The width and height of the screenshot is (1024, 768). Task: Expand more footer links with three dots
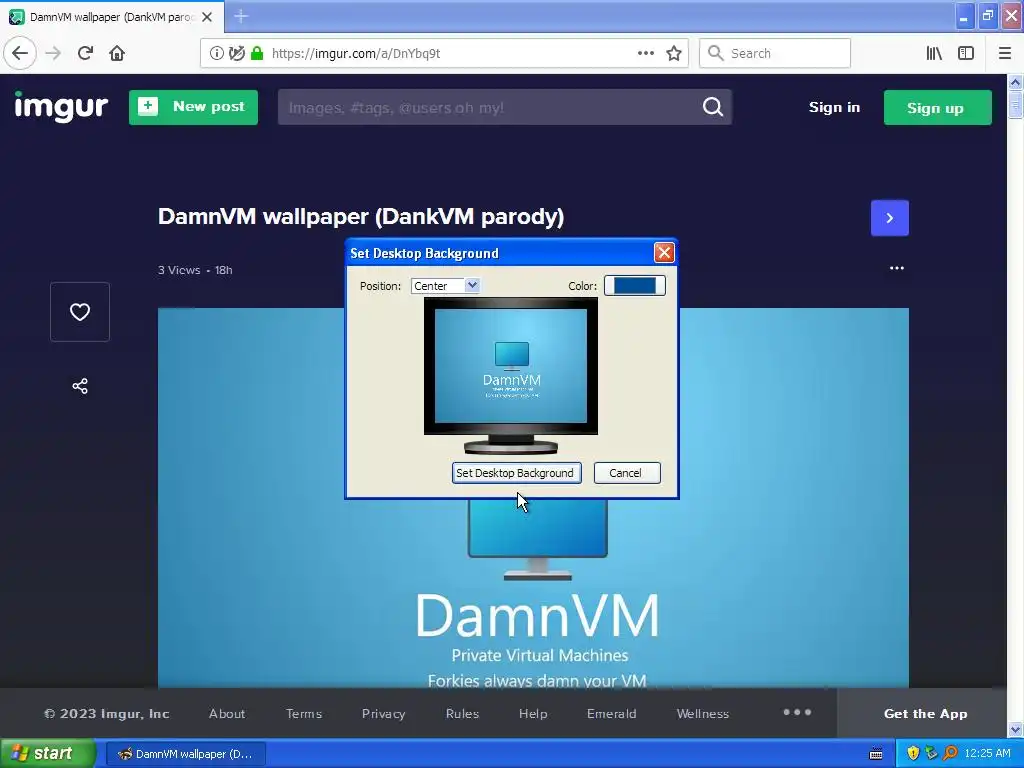(797, 712)
